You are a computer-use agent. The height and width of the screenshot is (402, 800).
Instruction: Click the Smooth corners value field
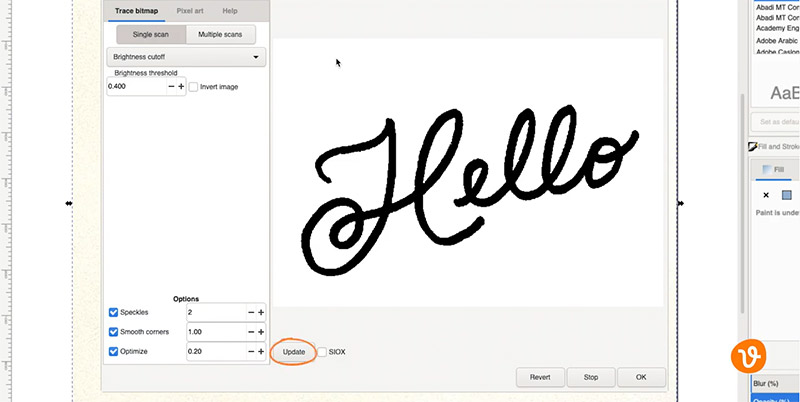[216, 332]
